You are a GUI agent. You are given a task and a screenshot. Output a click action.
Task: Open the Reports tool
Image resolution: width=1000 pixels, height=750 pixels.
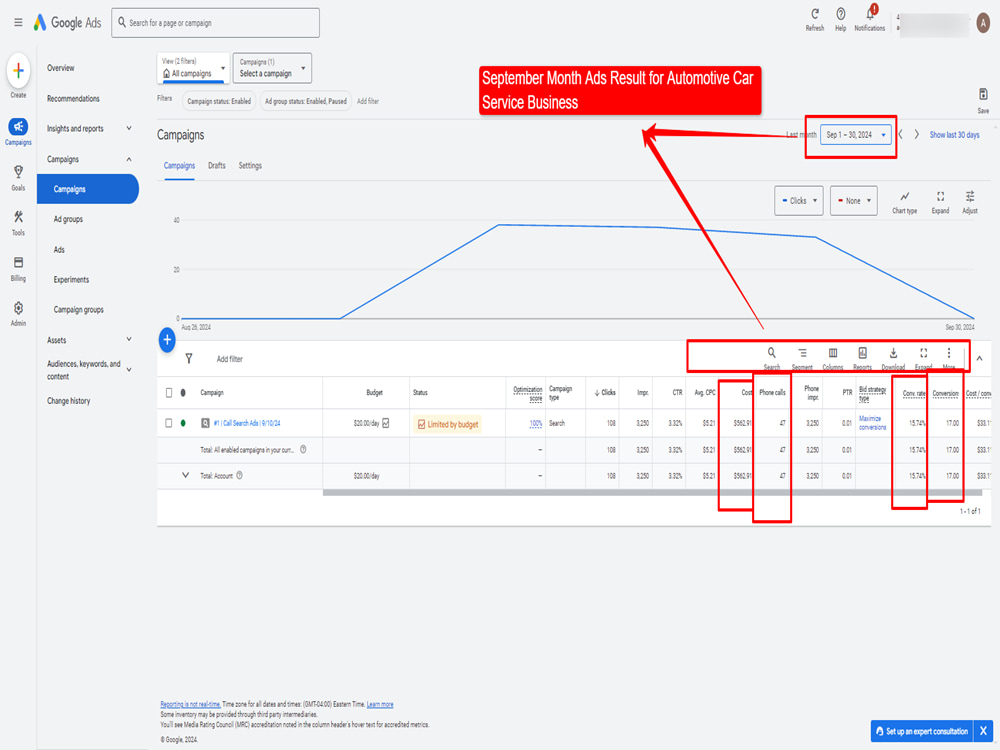(x=862, y=358)
